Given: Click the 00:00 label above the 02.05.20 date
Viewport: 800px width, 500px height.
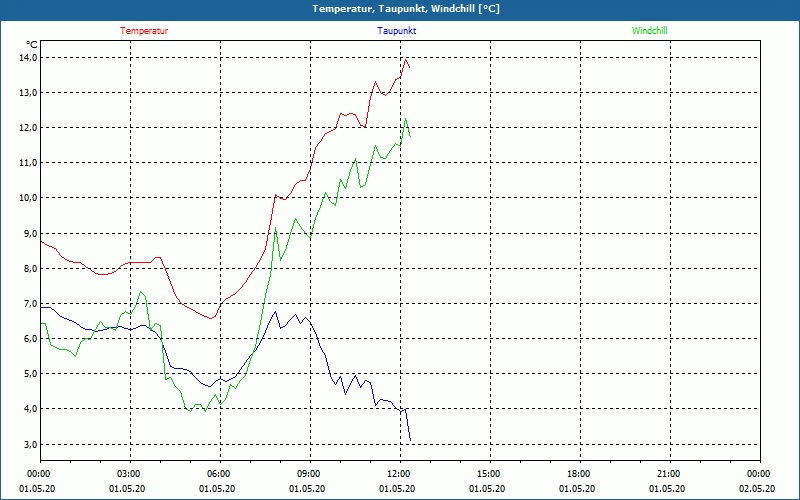Looking at the screenshot, I should tap(759, 474).
